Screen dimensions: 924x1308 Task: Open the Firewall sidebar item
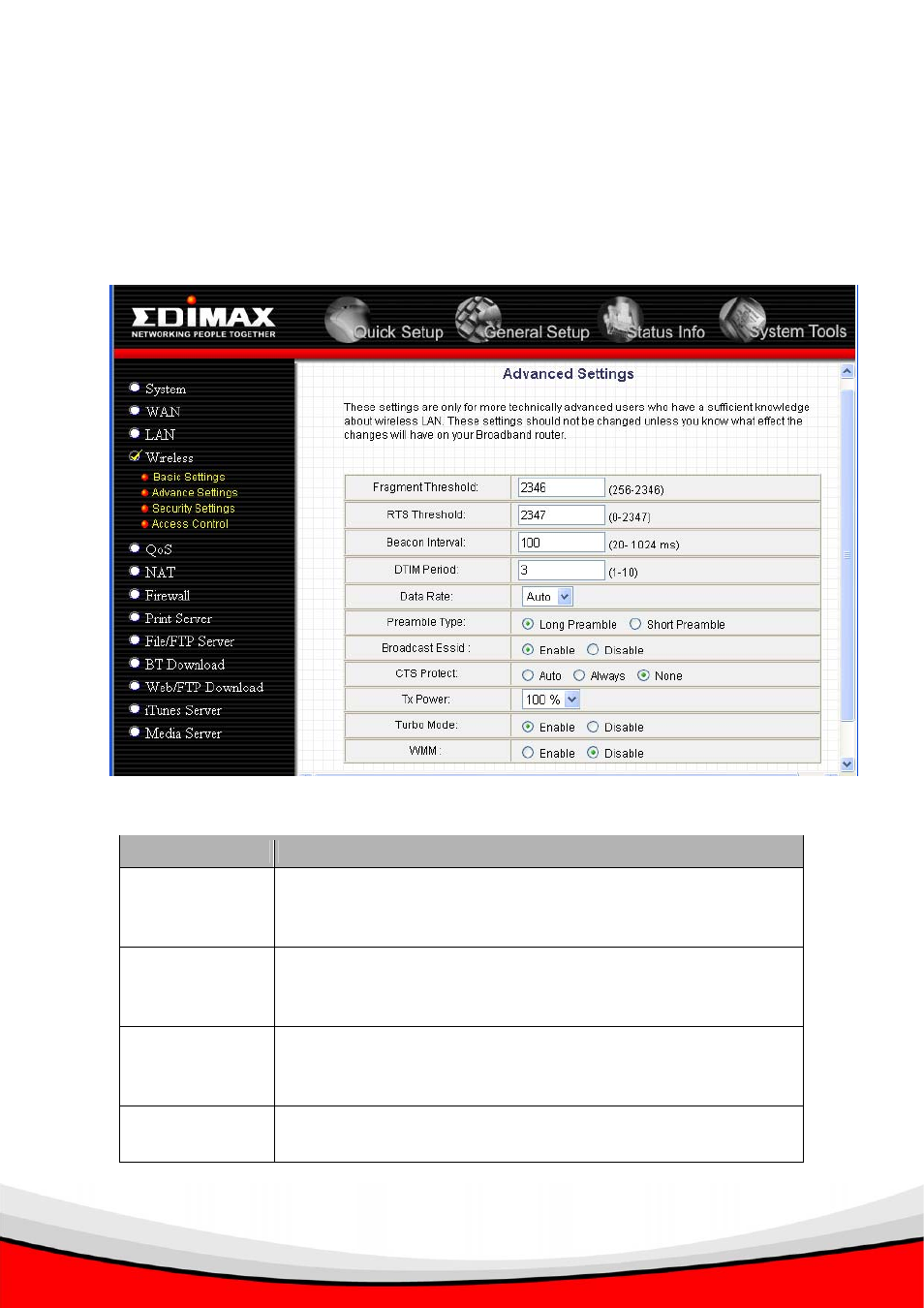(x=168, y=596)
